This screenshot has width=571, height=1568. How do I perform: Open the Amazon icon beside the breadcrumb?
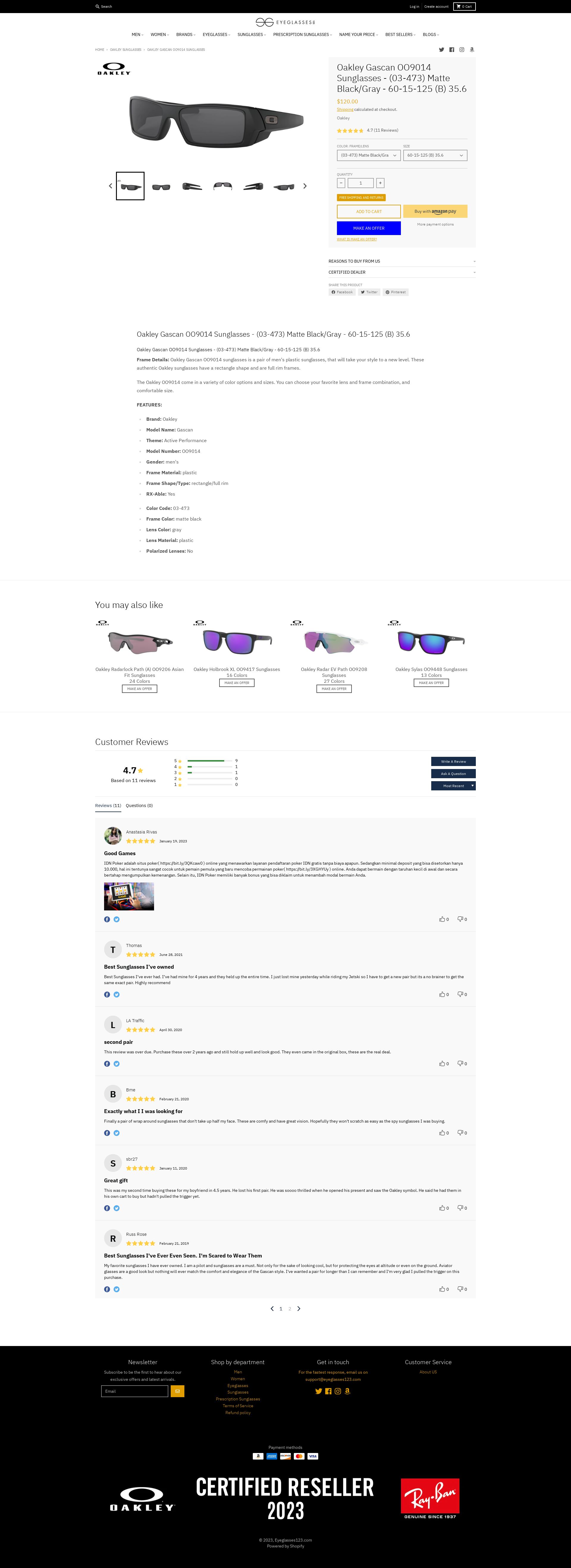472,50
